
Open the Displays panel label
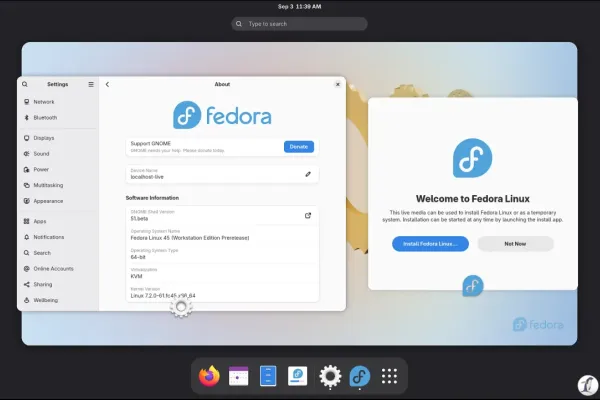coord(44,138)
